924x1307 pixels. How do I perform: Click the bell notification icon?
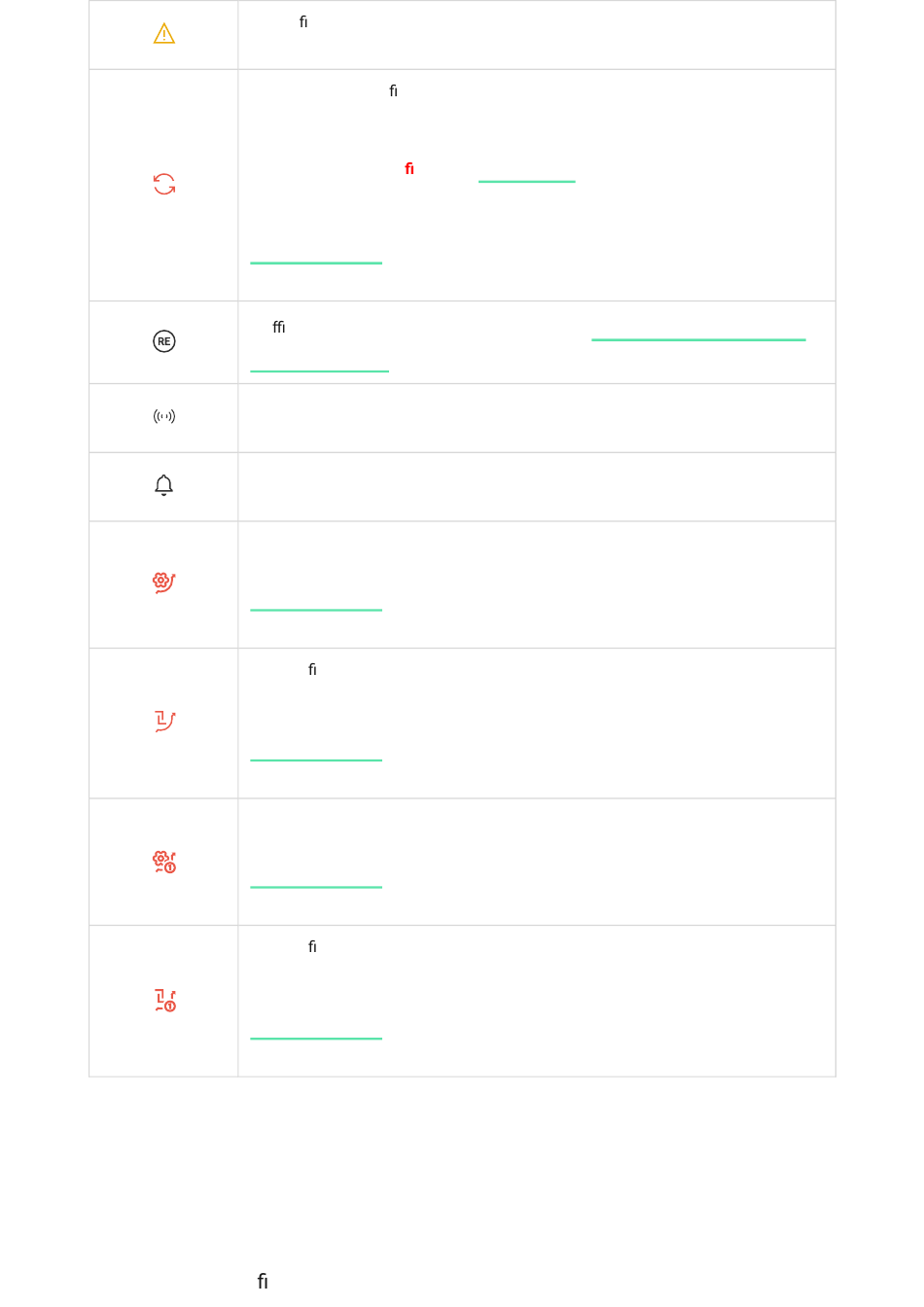(163, 485)
